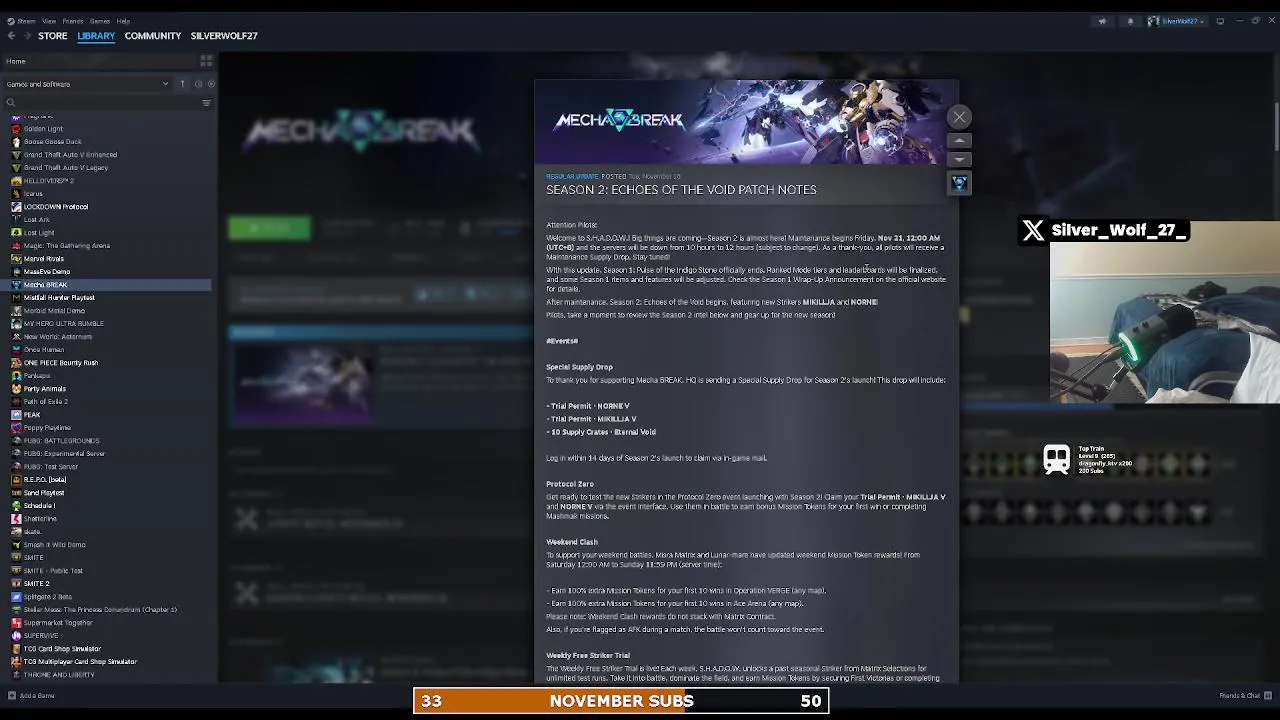Open SILVERWOLF27 profile tab

224,36
